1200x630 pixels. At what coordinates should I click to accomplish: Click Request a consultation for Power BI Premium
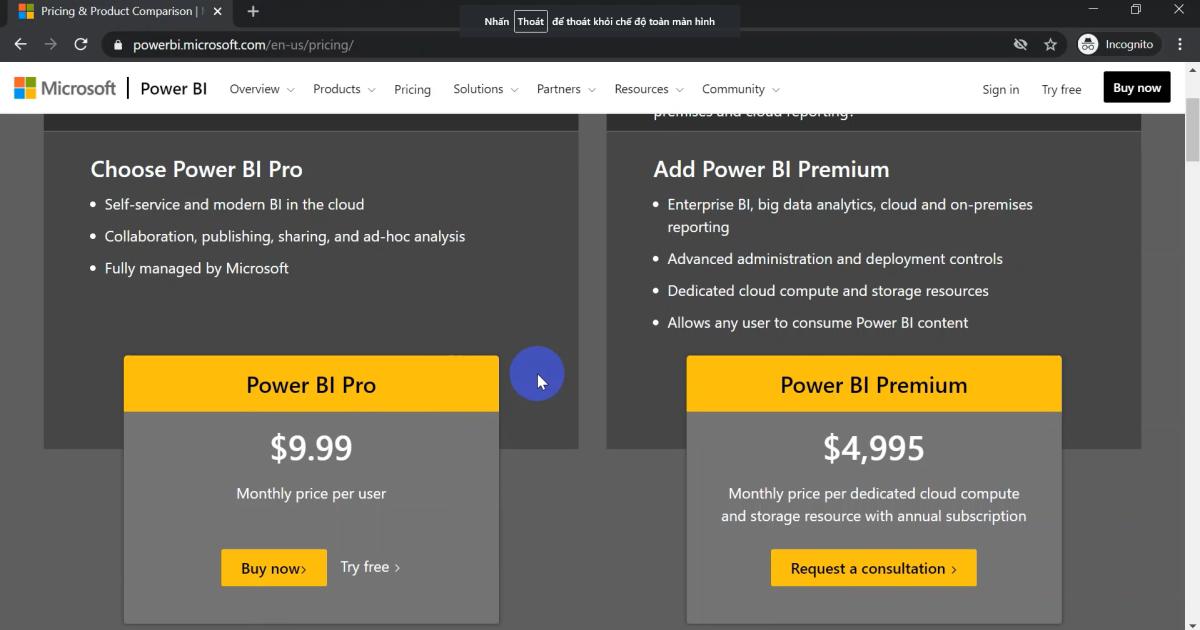tap(873, 567)
